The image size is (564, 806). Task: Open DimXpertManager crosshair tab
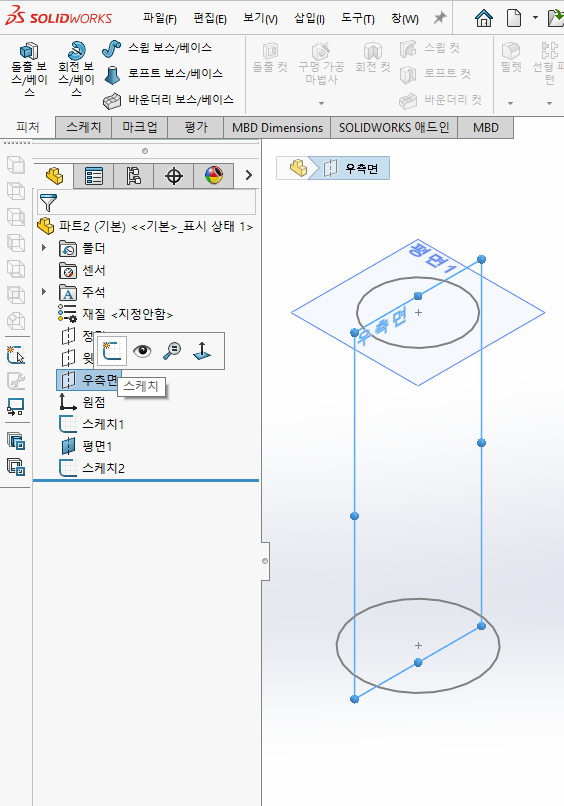174,176
